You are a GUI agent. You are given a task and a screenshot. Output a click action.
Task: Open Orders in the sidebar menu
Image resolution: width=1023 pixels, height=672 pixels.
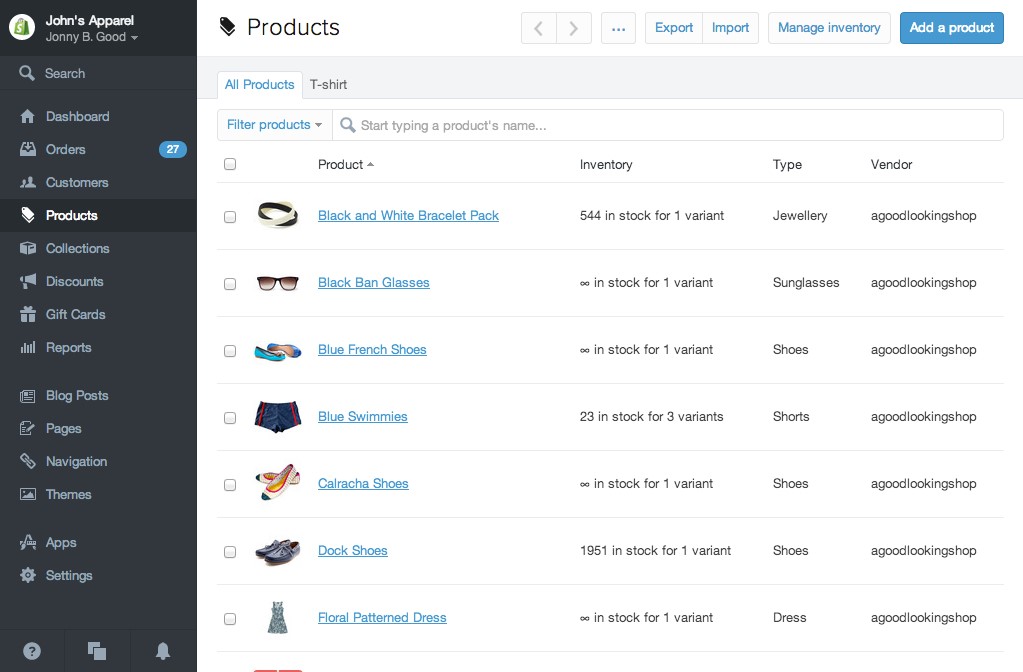click(66, 149)
